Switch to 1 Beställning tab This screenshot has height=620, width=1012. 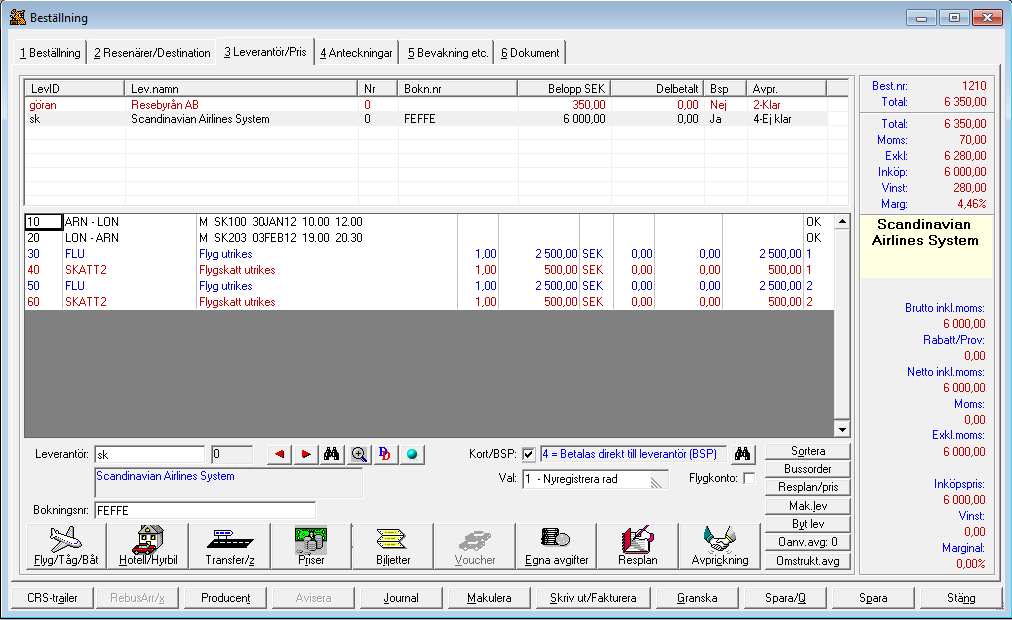(50, 53)
